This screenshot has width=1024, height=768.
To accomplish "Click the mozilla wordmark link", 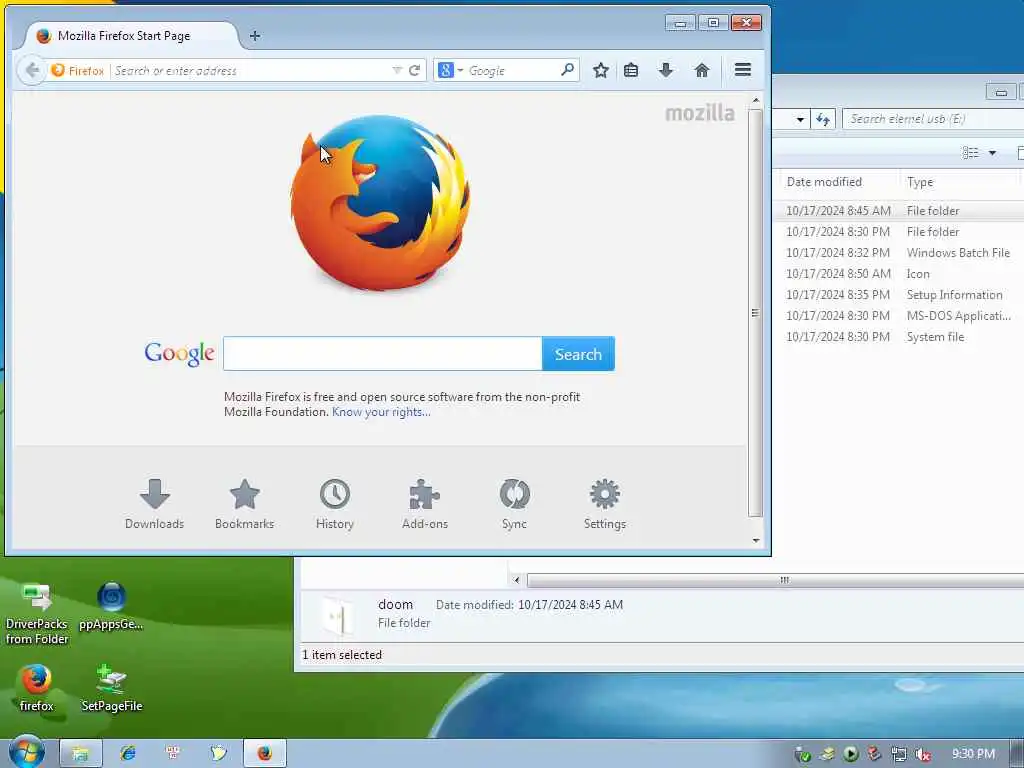I will [700, 113].
